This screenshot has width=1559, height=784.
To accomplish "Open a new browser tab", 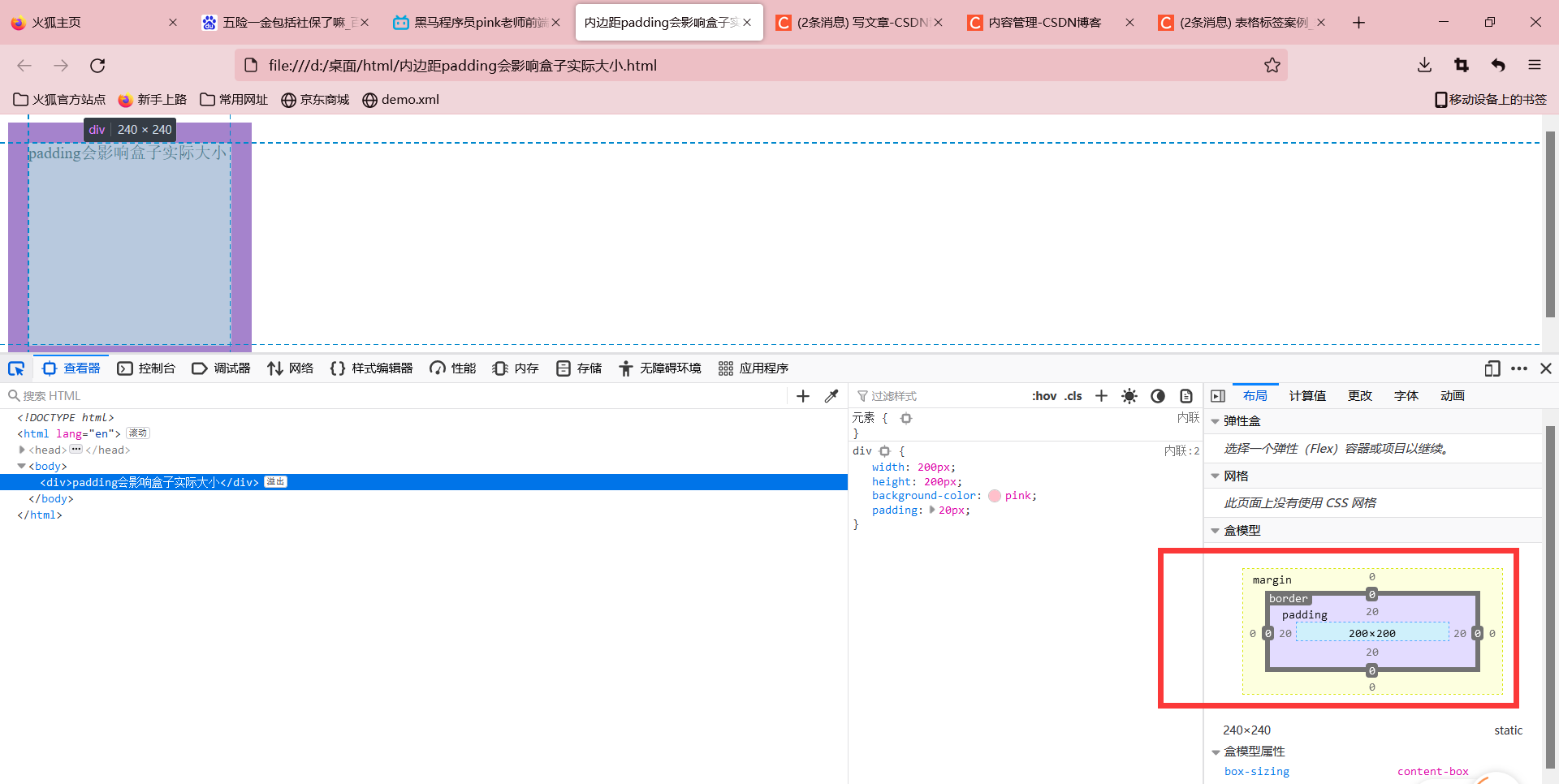I will (1358, 23).
